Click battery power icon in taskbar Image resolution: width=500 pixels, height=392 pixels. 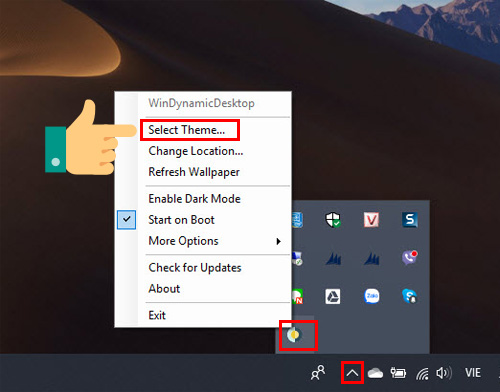click(x=398, y=373)
